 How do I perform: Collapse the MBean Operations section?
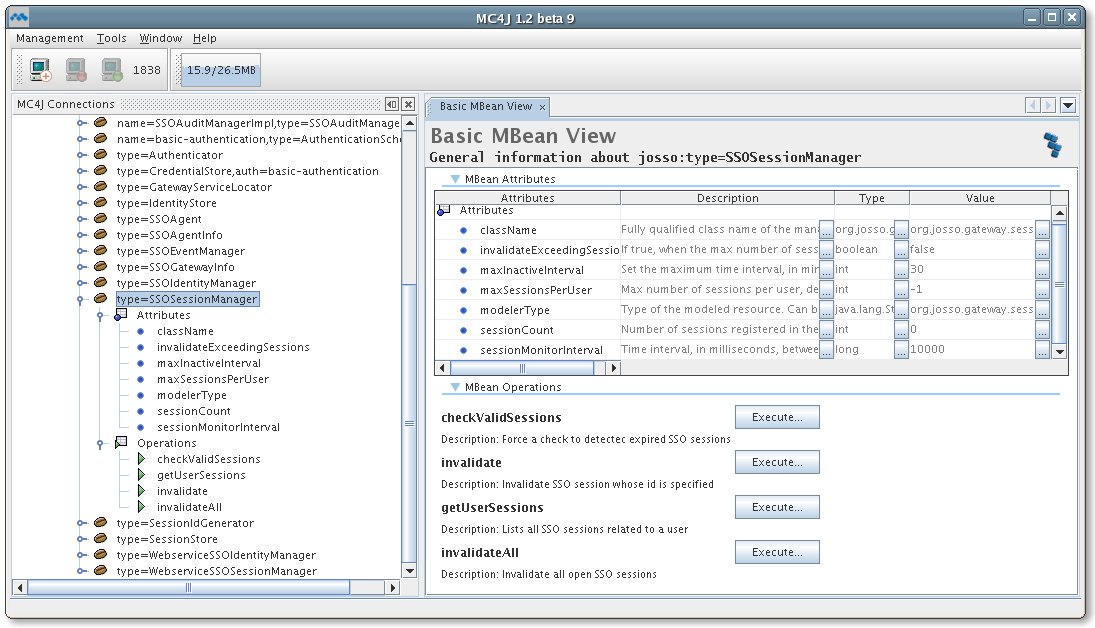[455, 387]
